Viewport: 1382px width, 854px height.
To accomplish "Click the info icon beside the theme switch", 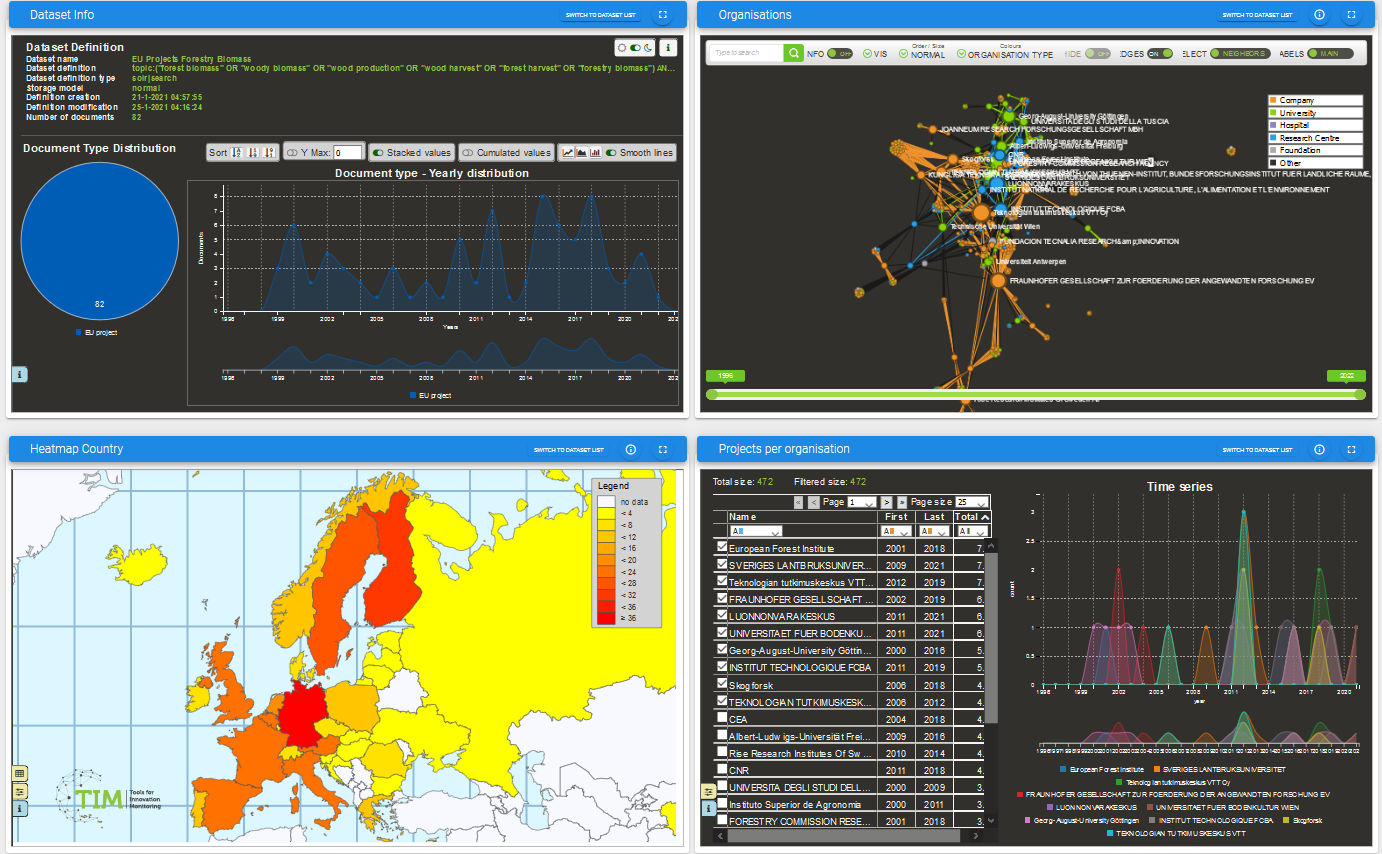I will click(669, 47).
